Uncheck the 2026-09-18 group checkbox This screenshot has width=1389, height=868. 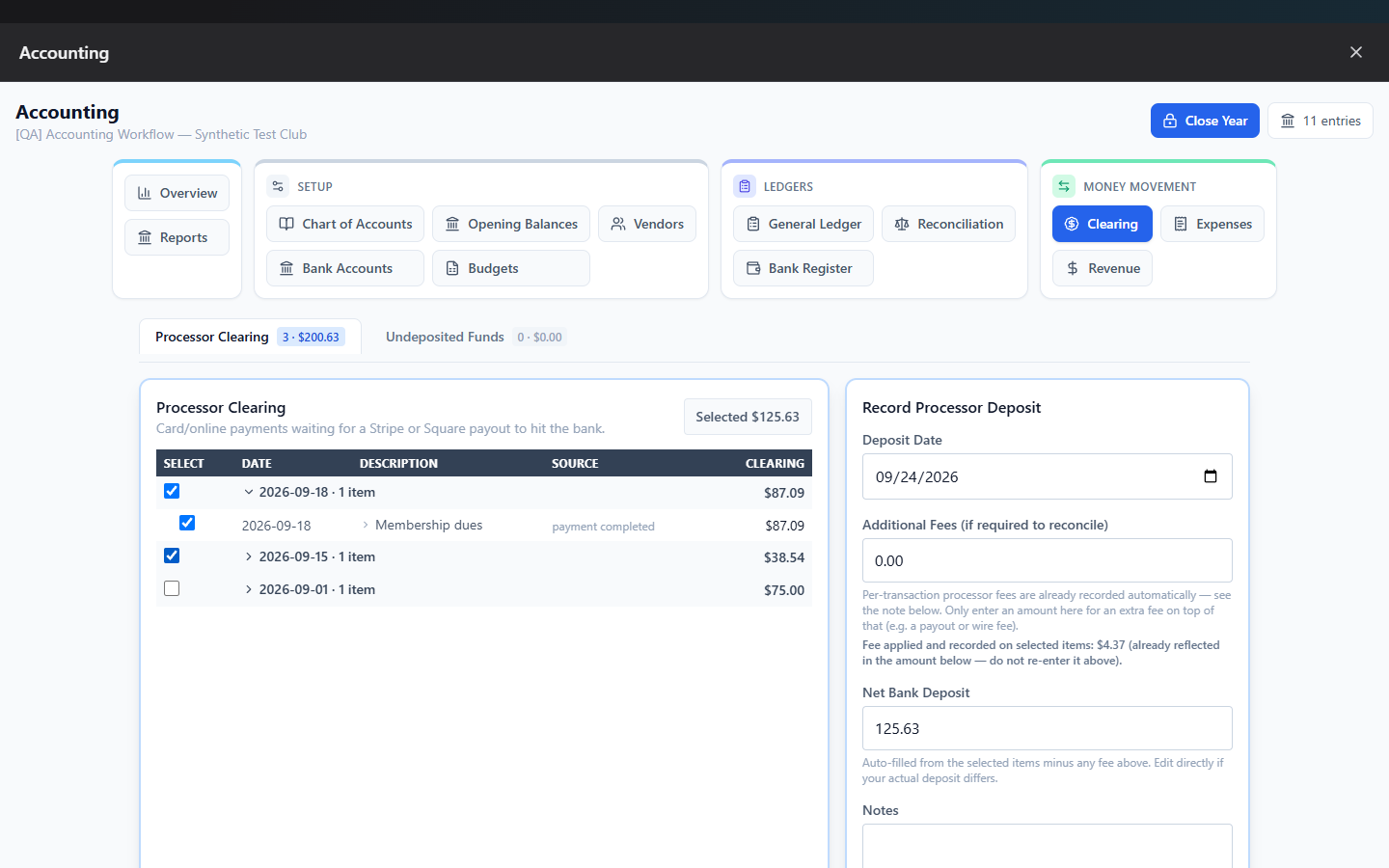click(x=172, y=491)
